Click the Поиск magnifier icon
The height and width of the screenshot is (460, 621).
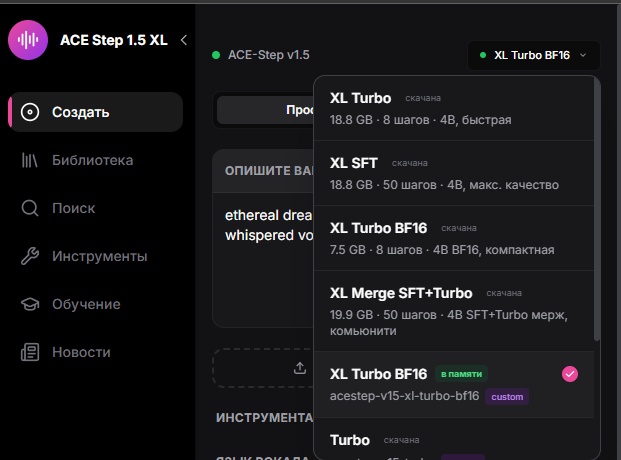pyautogui.click(x=30, y=208)
